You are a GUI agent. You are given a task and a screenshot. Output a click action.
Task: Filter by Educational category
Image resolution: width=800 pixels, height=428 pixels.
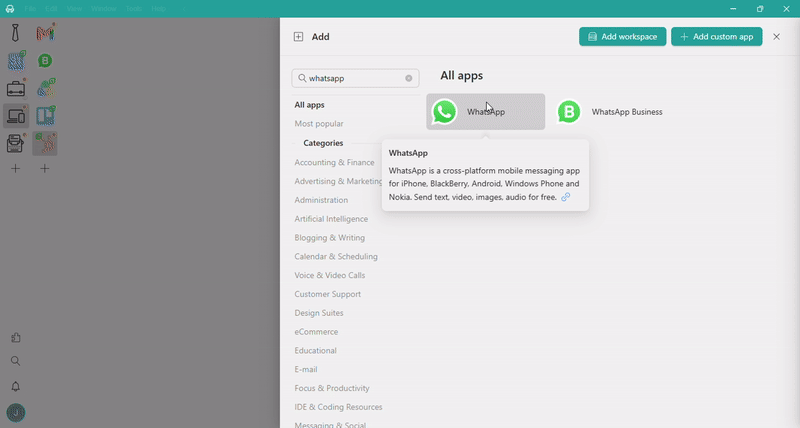tap(315, 351)
